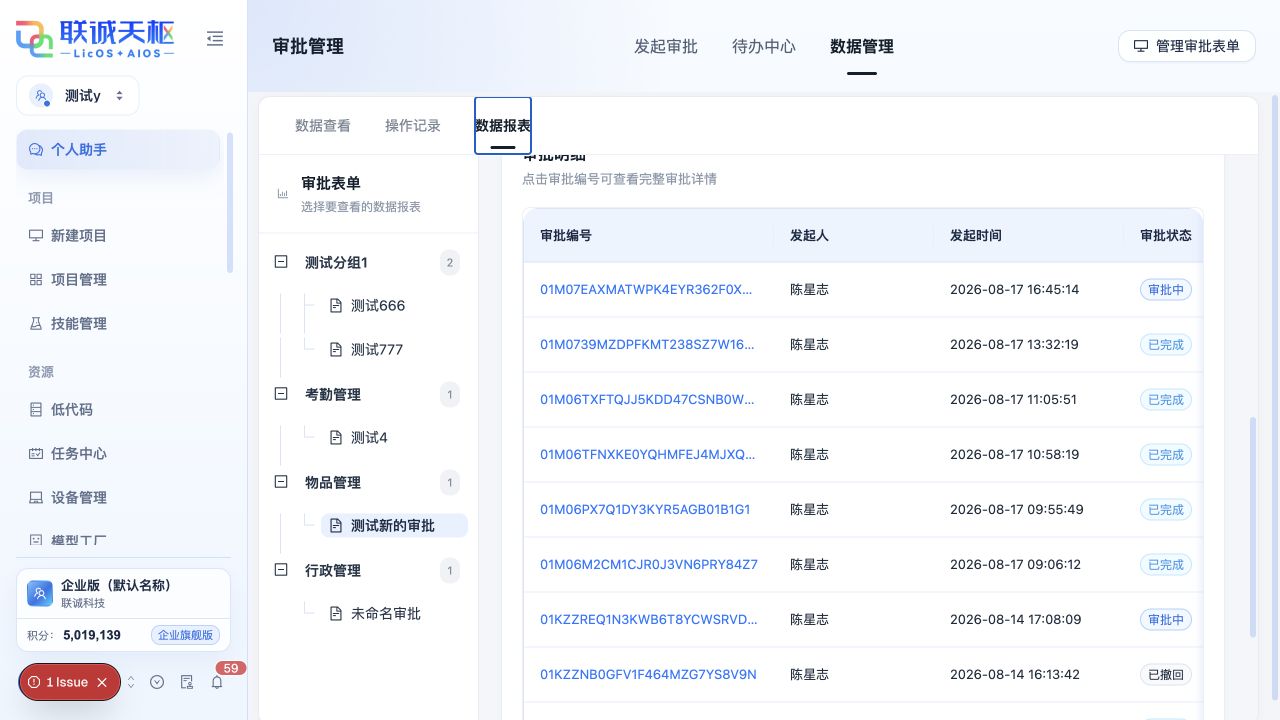Viewport: 1280px width, 720px height.
Task: Select the 数据报表 sub-tab
Action: click(503, 126)
